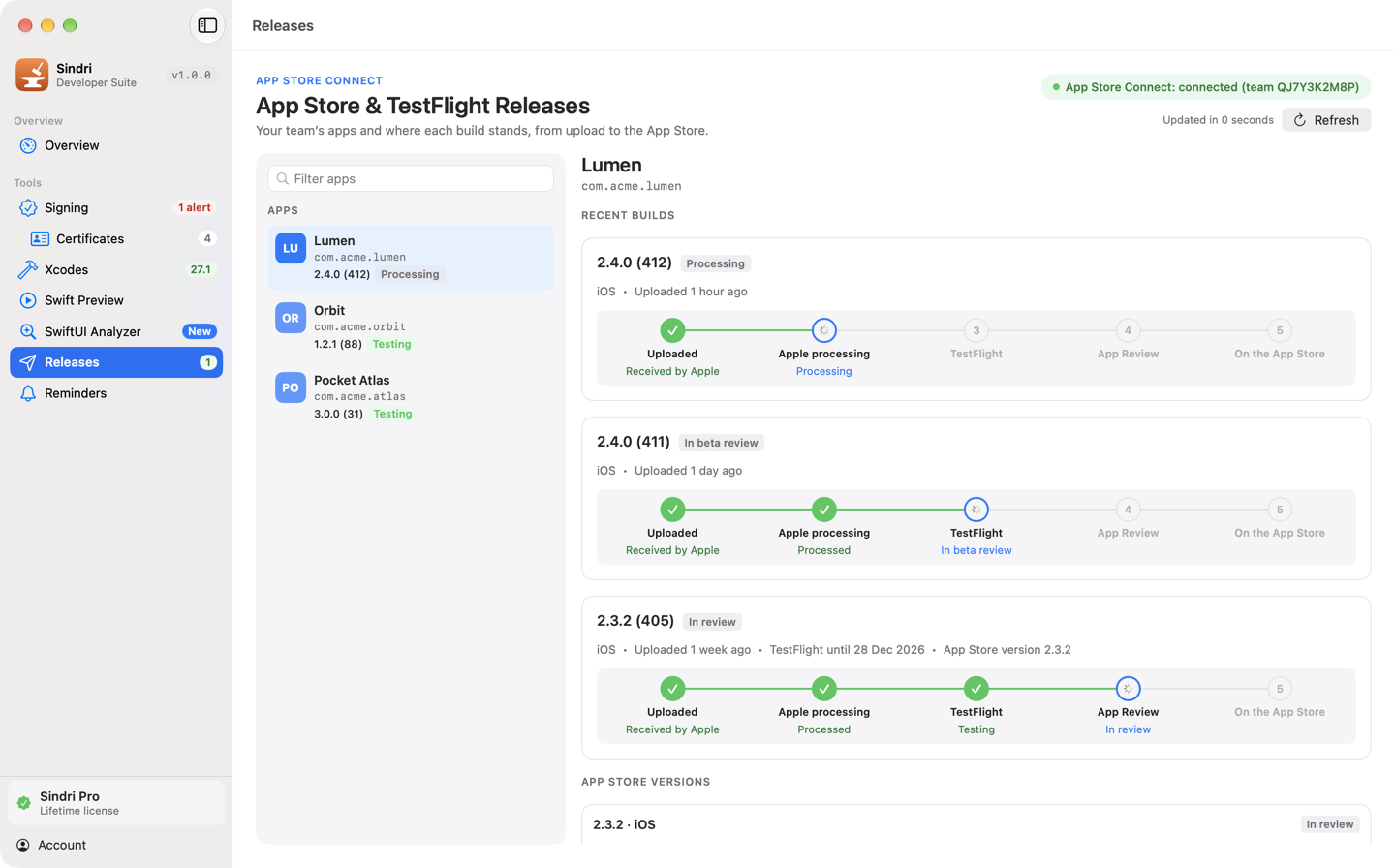Screen dimensions: 1395x868
Task: Click the spinning Apple processing step of build 412
Action: coord(823,330)
